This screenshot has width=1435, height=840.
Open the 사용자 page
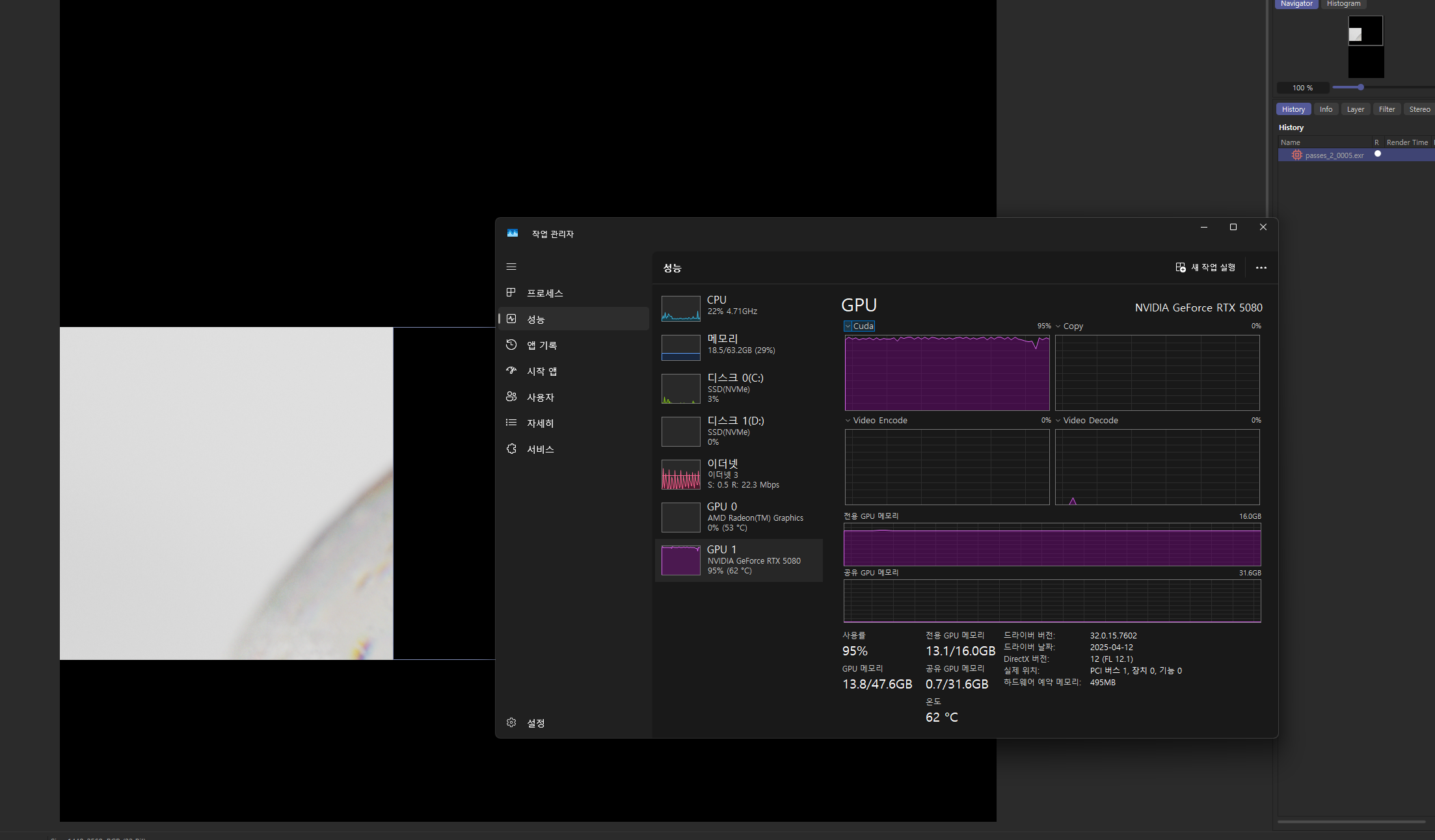(574, 397)
